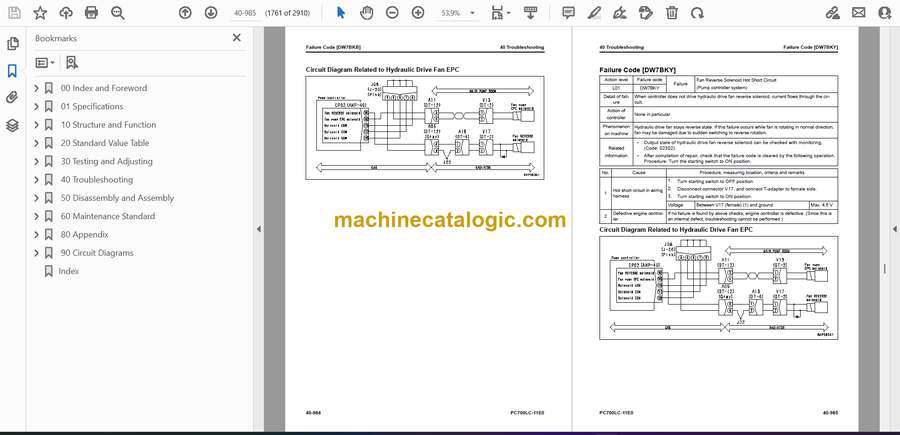The width and height of the screenshot is (900, 435).
Task: Open the Index bookmark entry
Action: [x=68, y=271]
